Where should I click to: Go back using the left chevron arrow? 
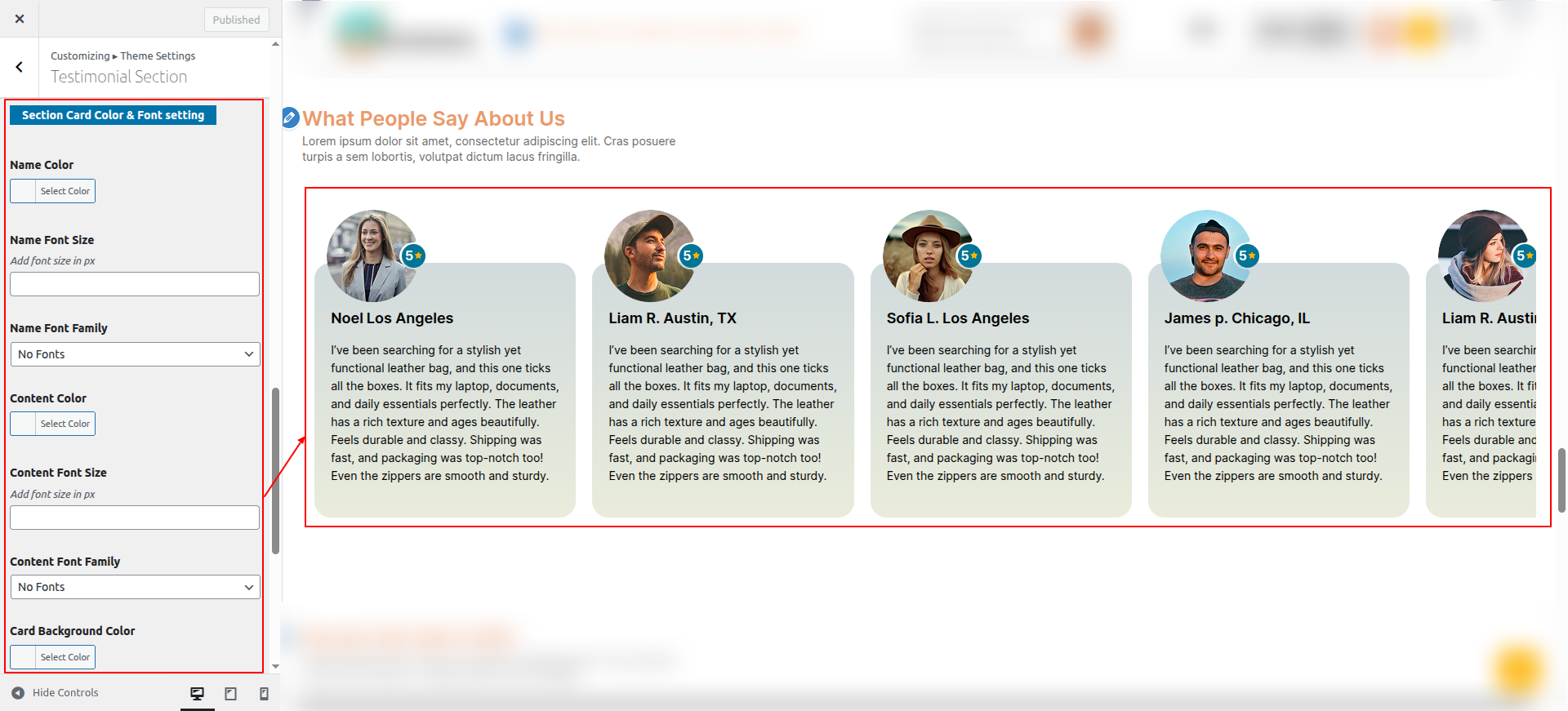pos(20,67)
